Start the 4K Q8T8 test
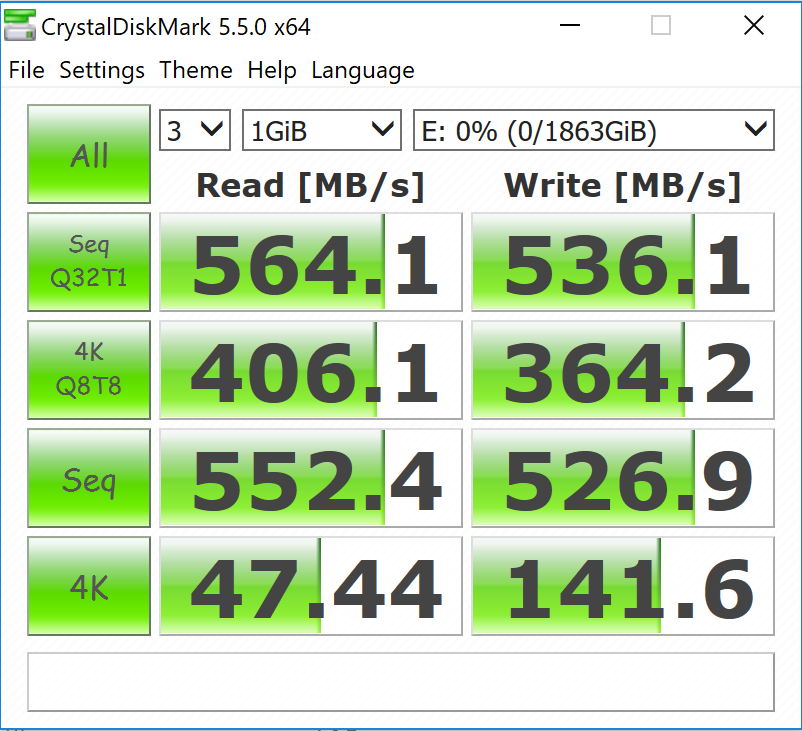Image resolution: width=802 pixels, height=731 pixels. click(x=88, y=370)
